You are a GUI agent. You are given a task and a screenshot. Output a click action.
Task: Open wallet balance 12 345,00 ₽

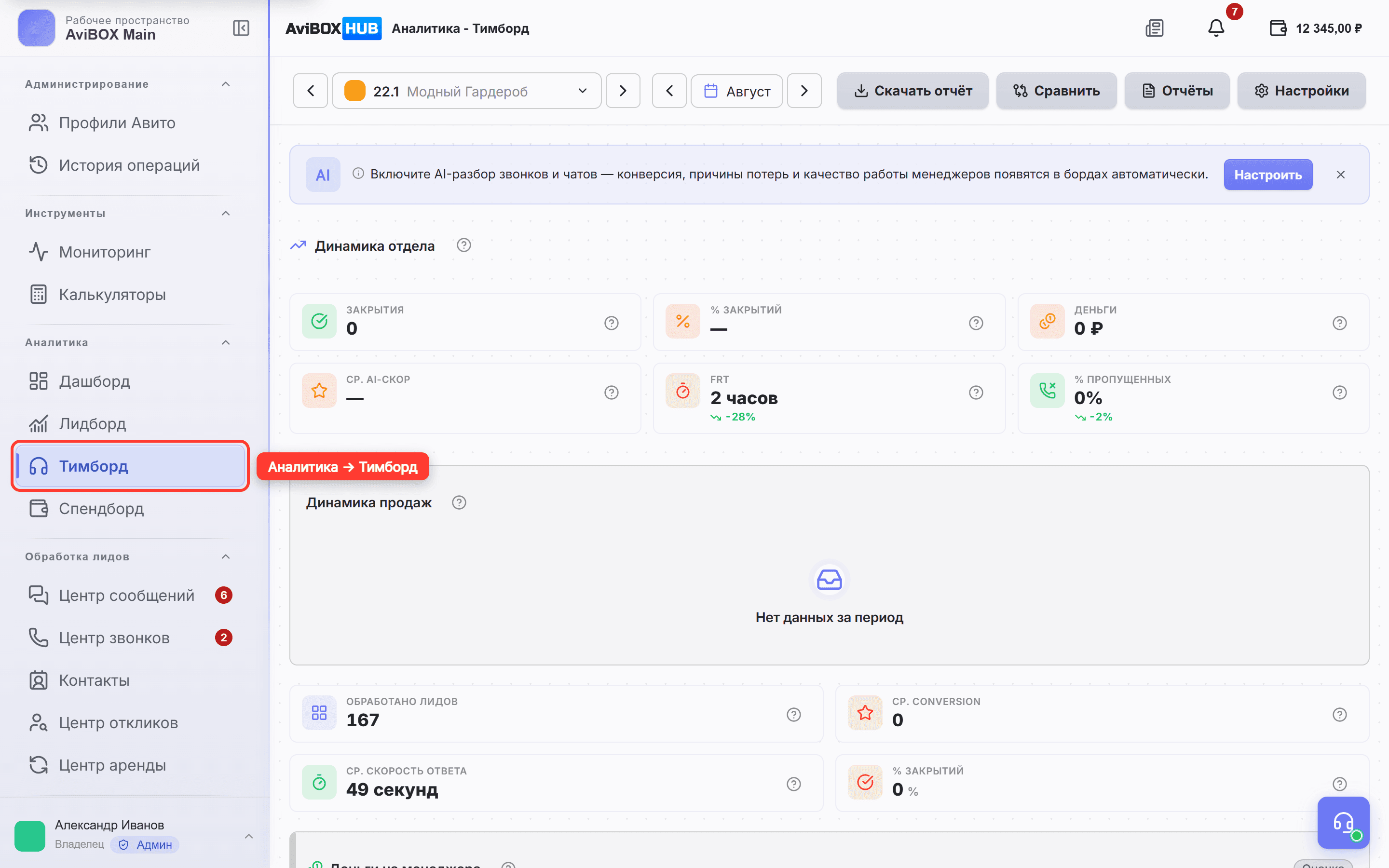[1316, 28]
